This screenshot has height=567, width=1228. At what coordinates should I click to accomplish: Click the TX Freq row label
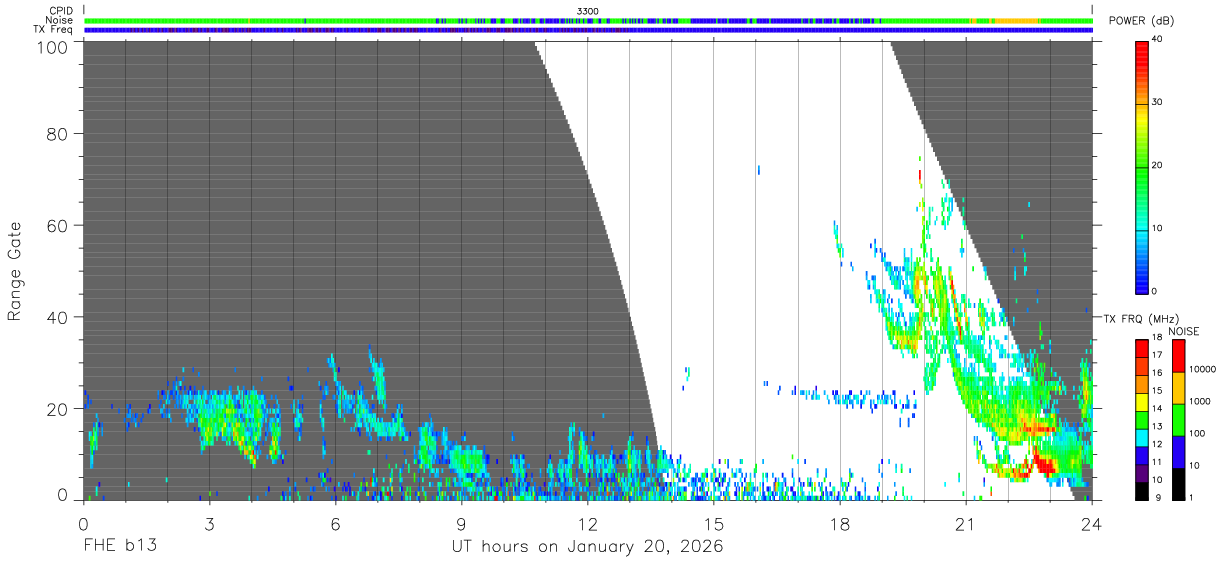(53, 30)
